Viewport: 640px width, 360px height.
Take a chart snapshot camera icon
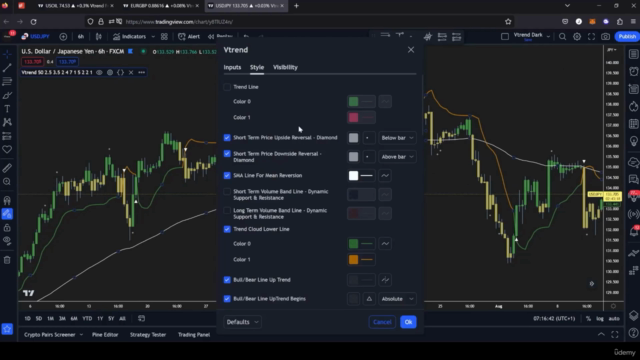(605, 37)
